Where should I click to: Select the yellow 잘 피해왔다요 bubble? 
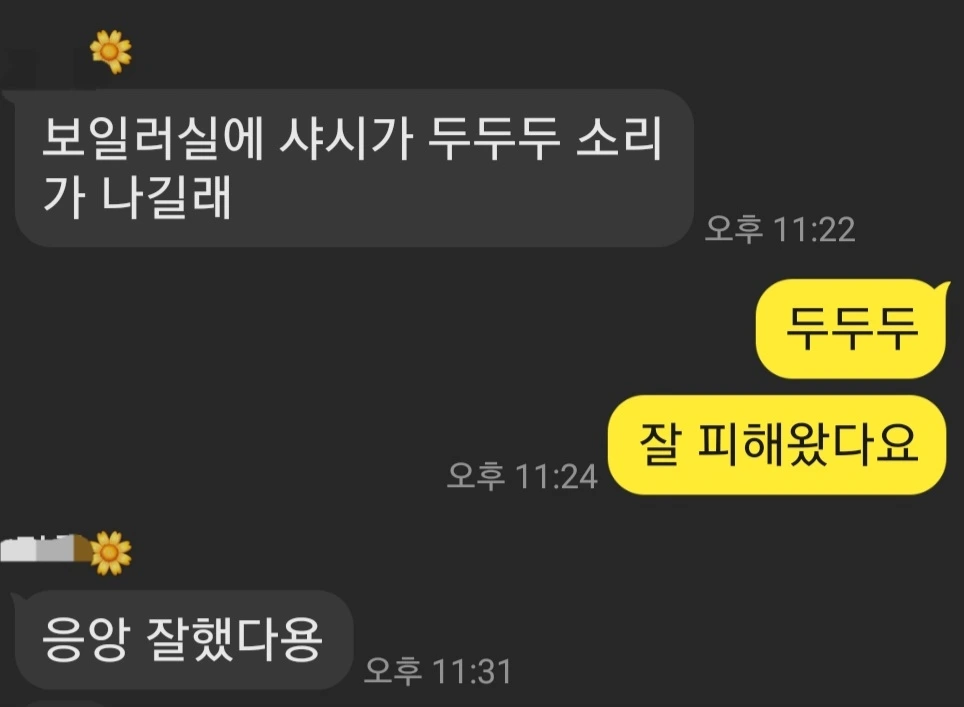pos(777,445)
